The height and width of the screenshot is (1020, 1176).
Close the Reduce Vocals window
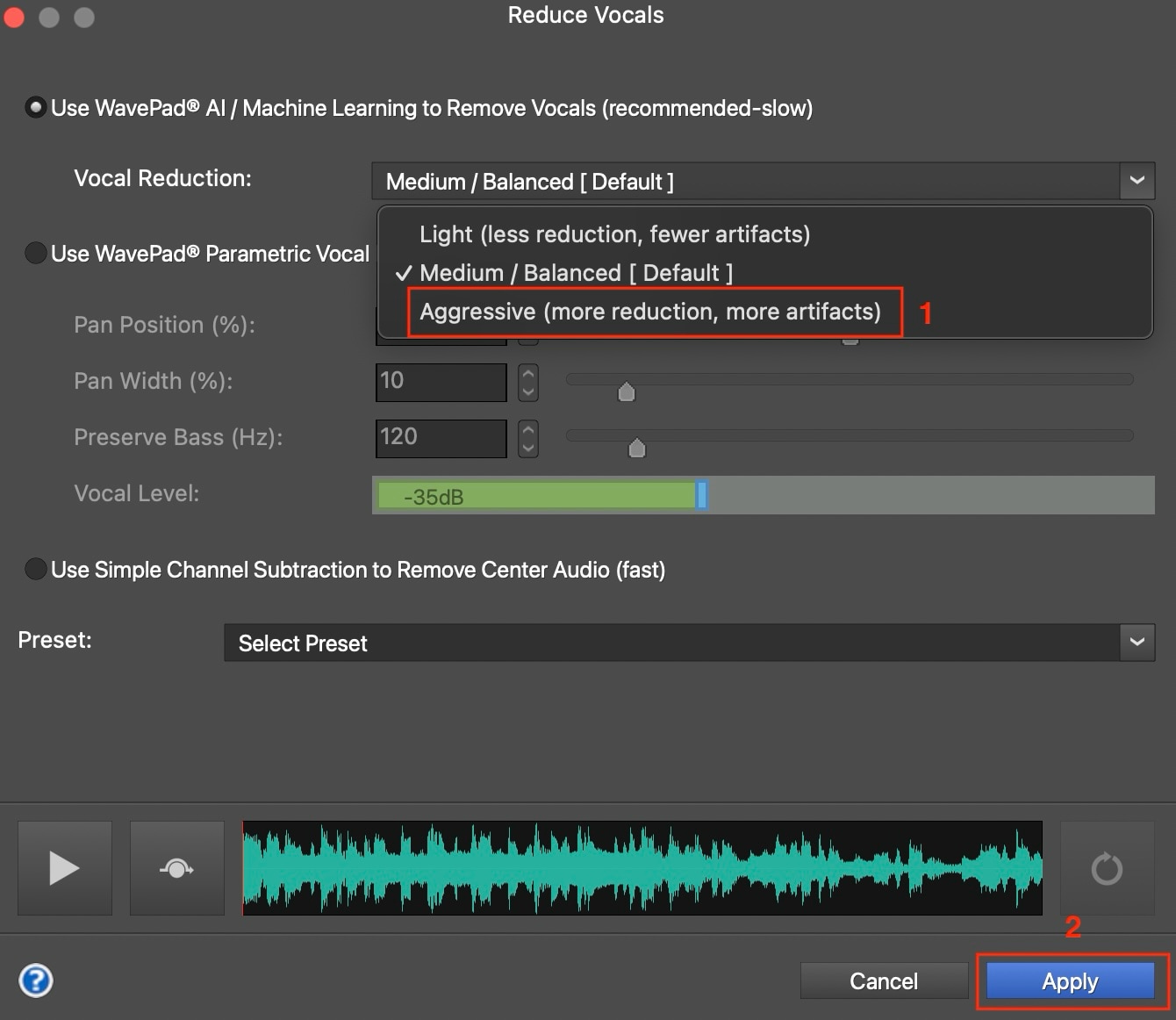(x=14, y=17)
